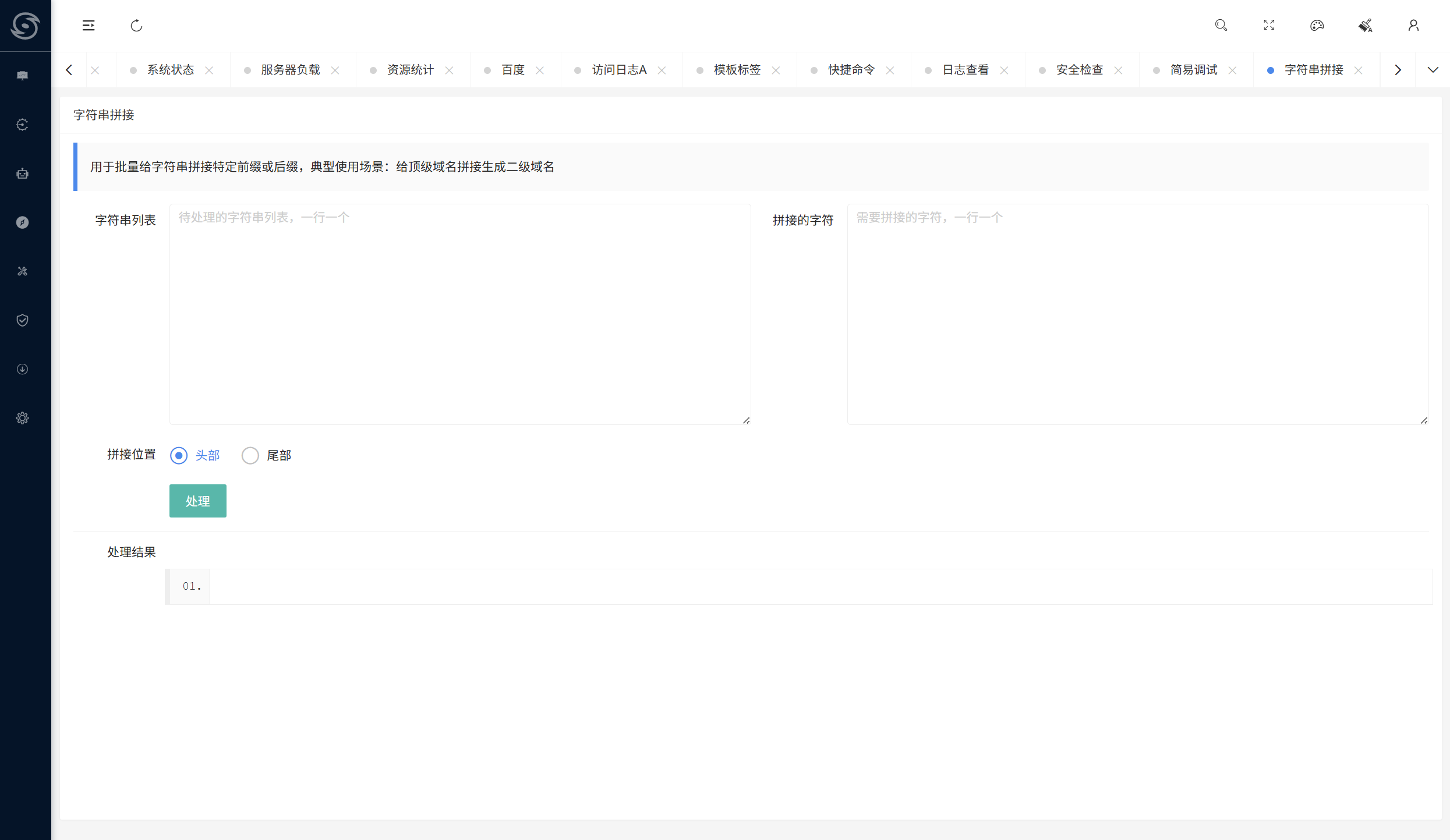Image resolution: width=1450 pixels, height=840 pixels.
Task: Open the settings gear sidebar icon
Action: point(22,418)
